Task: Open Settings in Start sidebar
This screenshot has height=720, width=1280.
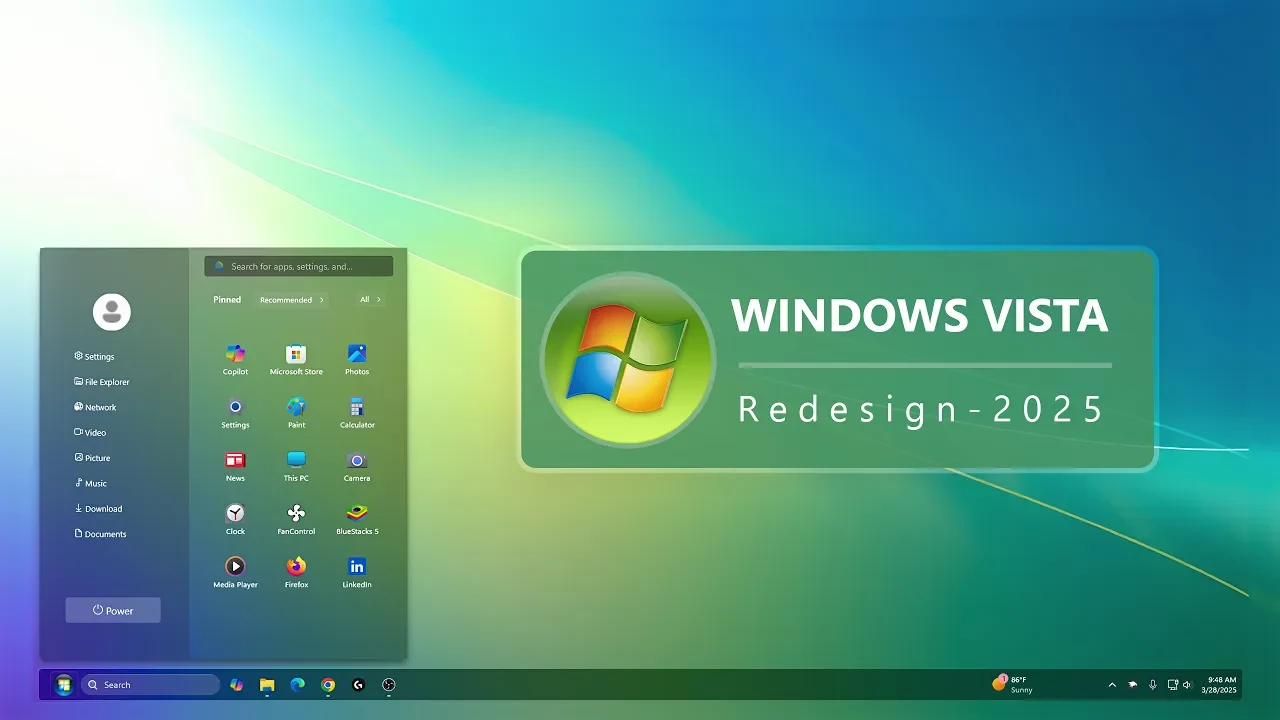Action: pyautogui.click(x=94, y=356)
